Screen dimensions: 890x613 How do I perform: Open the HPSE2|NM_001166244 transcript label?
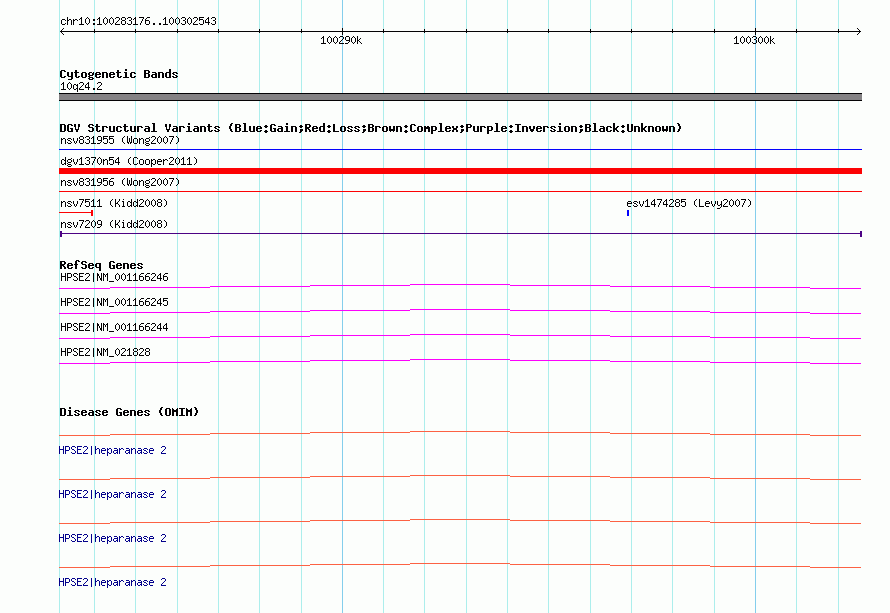(114, 328)
